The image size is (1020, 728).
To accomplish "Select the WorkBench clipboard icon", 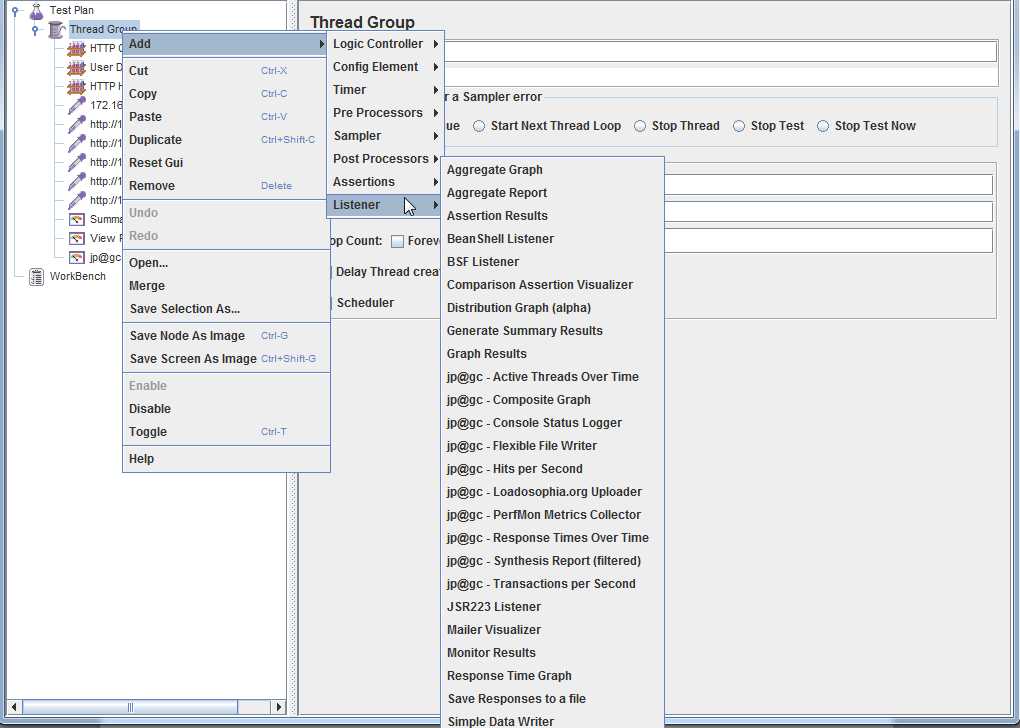I will point(36,276).
